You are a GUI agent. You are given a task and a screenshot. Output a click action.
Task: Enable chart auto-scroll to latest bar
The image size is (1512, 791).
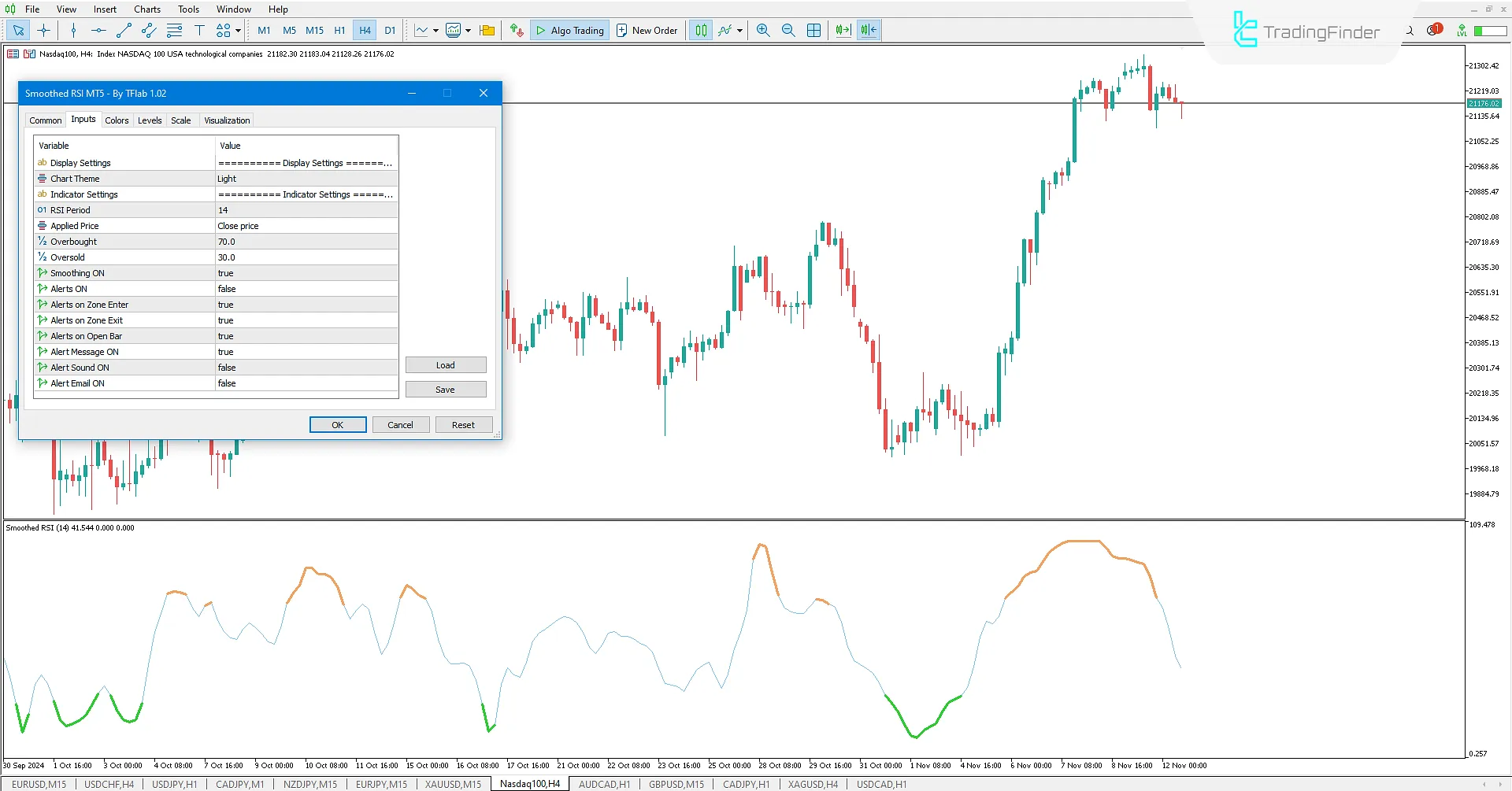click(842, 30)
